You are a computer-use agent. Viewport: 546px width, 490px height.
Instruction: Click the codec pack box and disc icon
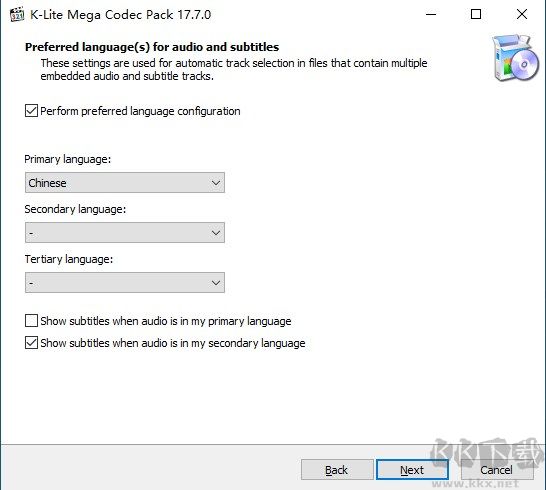(515, 58)
